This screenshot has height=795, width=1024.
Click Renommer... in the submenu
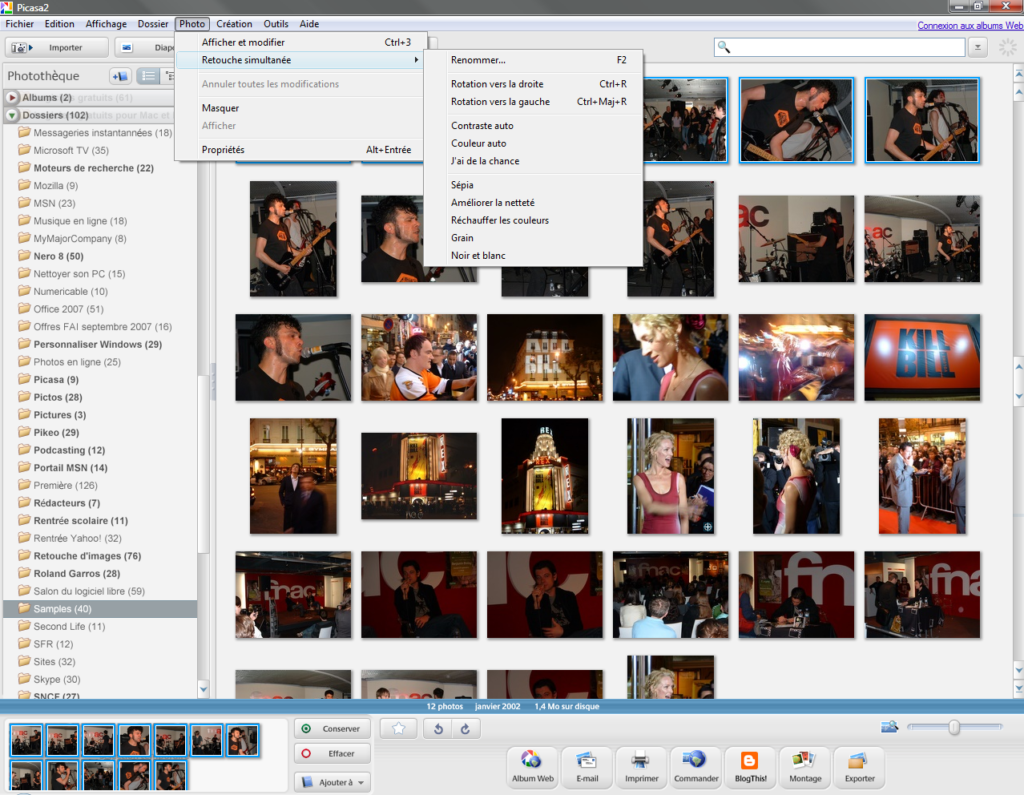(x=533, y=59)
